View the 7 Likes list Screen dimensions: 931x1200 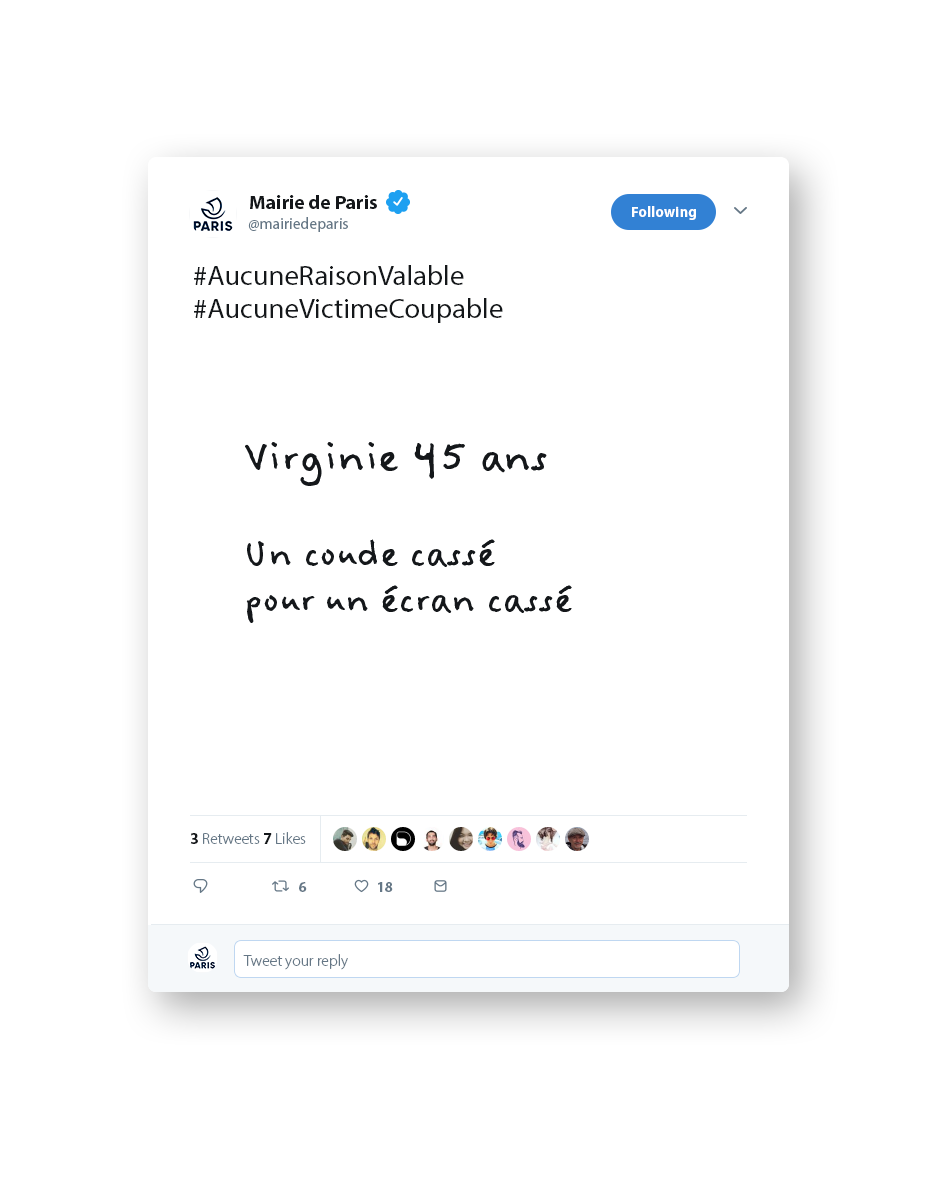click(284, 839)
